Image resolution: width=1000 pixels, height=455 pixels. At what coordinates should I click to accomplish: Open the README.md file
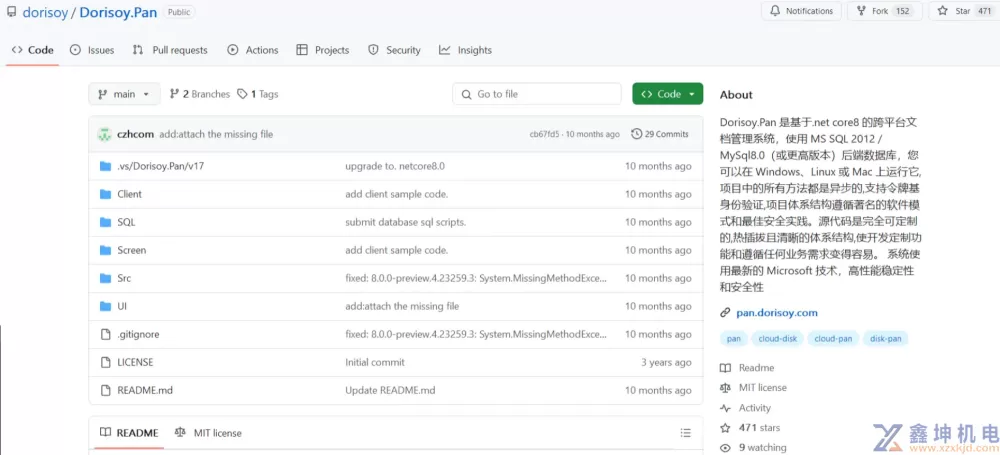pyautogui.click(x=145, y=391)
